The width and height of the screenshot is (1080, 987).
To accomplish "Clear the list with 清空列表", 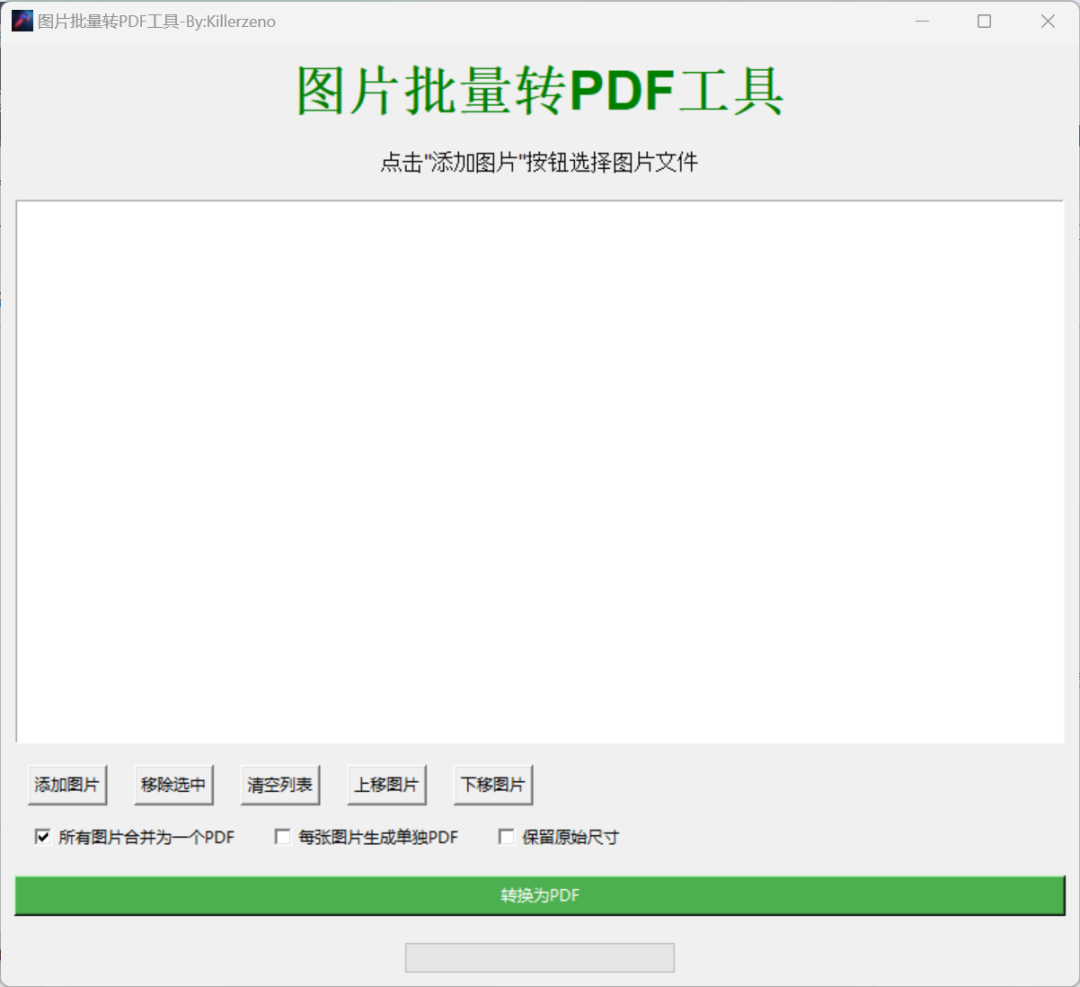I will (280, 785).
